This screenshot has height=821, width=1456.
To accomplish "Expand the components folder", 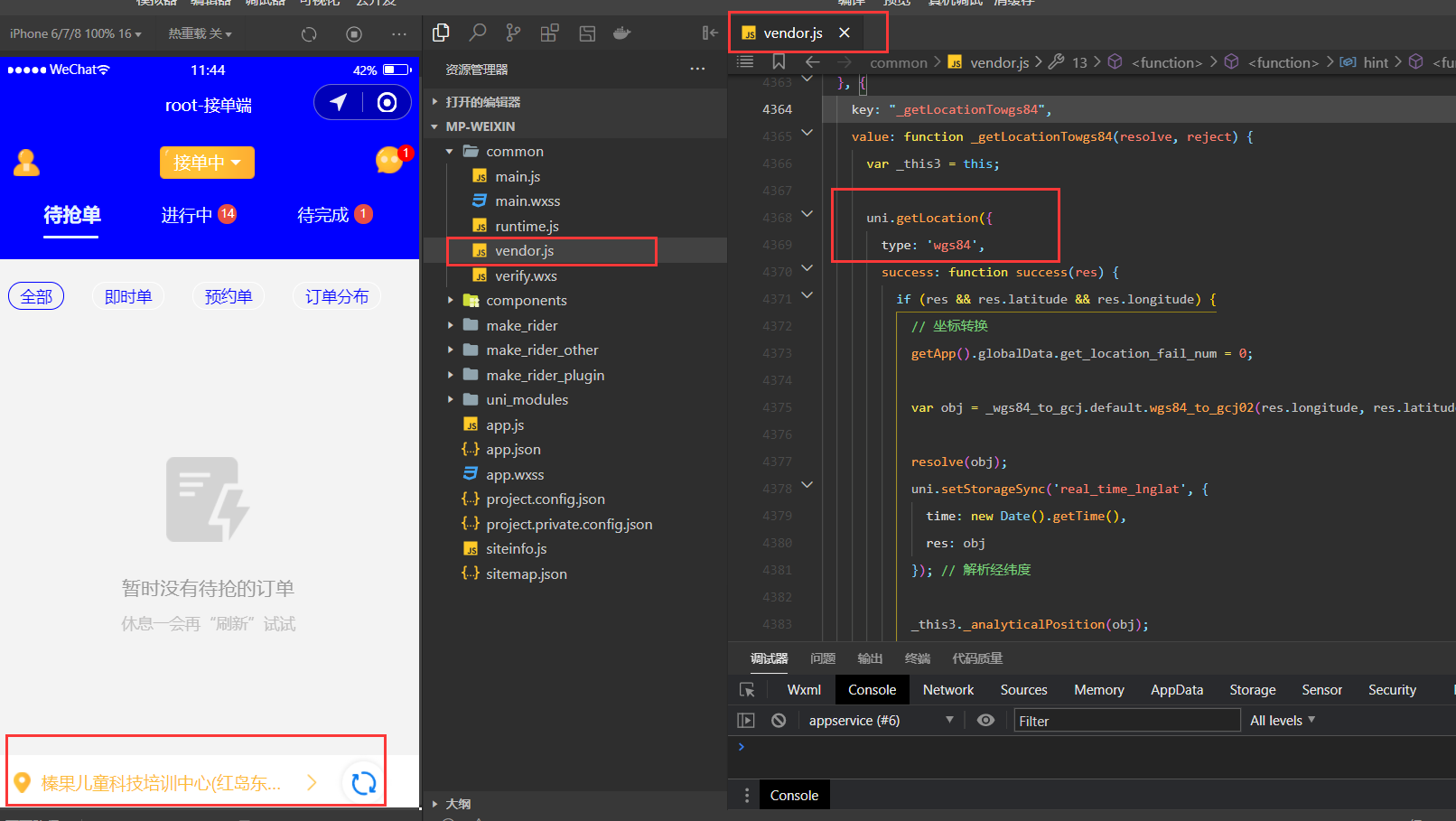I will pos(527,301).
